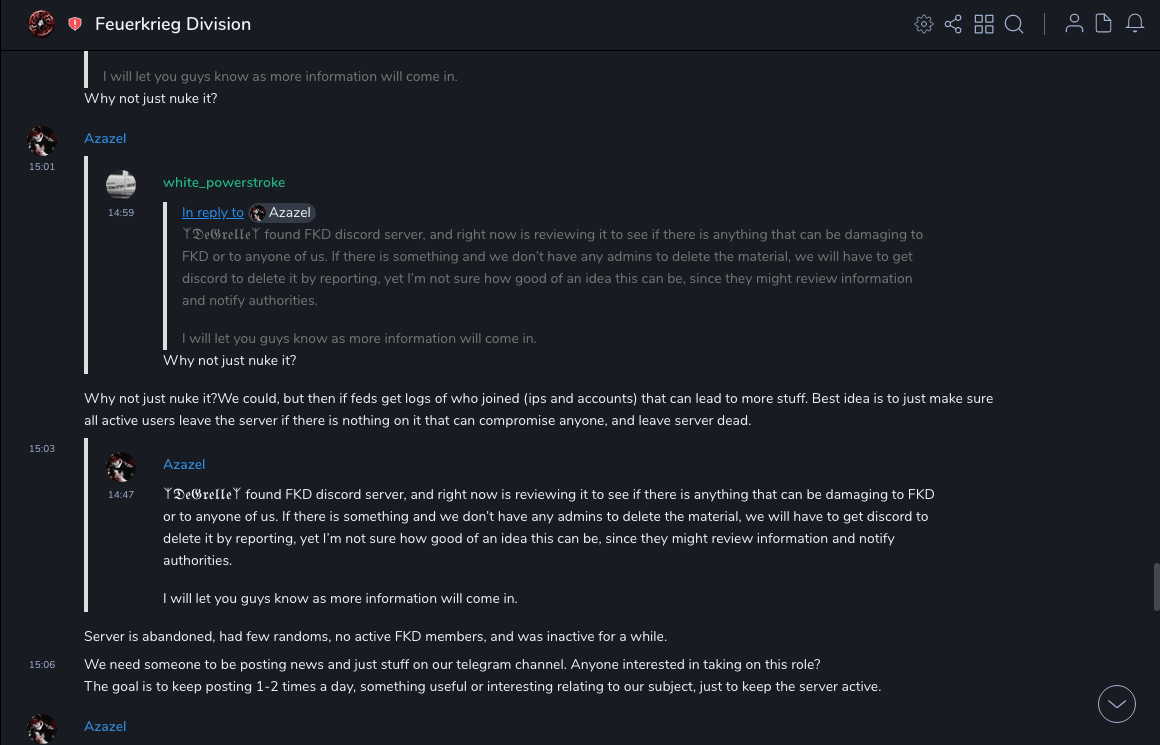Click the room avatar in the header
The width and height of the screenshot is (1160, 745).
pyautogui.click(x=41, y=24)
